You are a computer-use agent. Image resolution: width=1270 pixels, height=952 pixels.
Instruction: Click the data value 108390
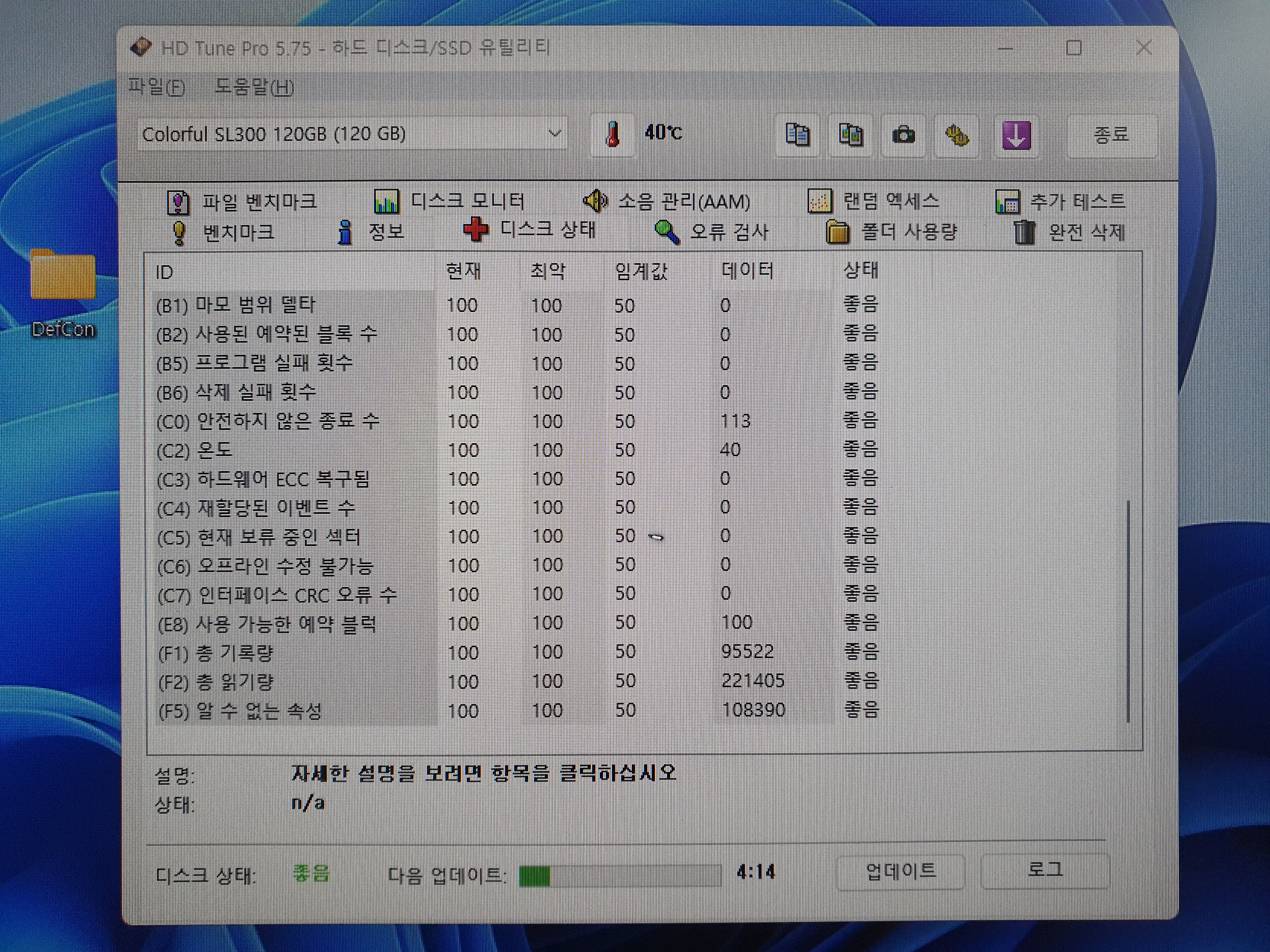point(753,710)
